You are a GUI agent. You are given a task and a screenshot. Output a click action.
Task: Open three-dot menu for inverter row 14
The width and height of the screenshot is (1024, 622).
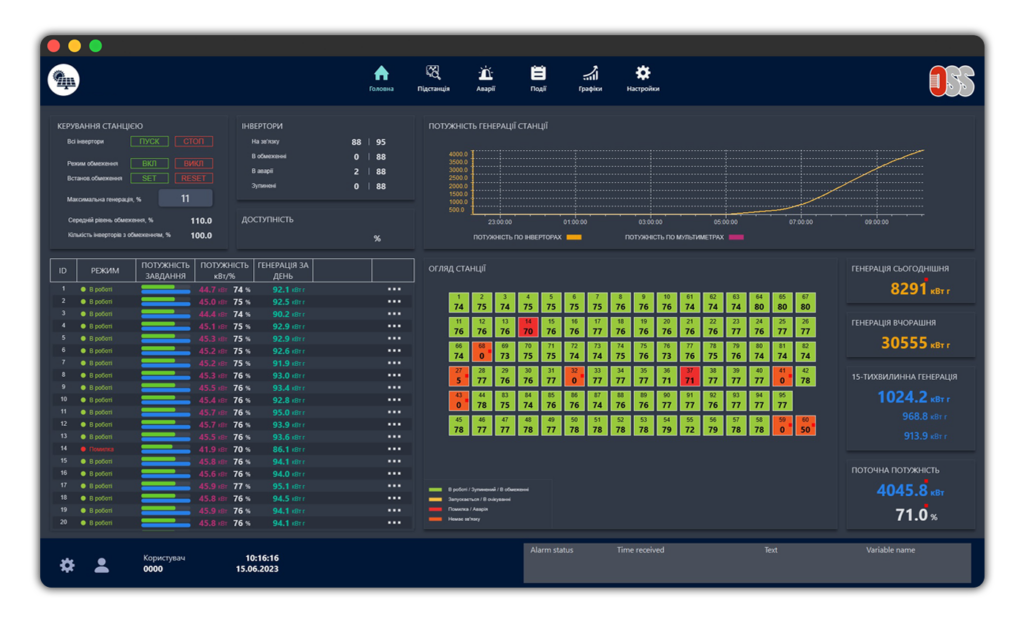click(394, 450)
